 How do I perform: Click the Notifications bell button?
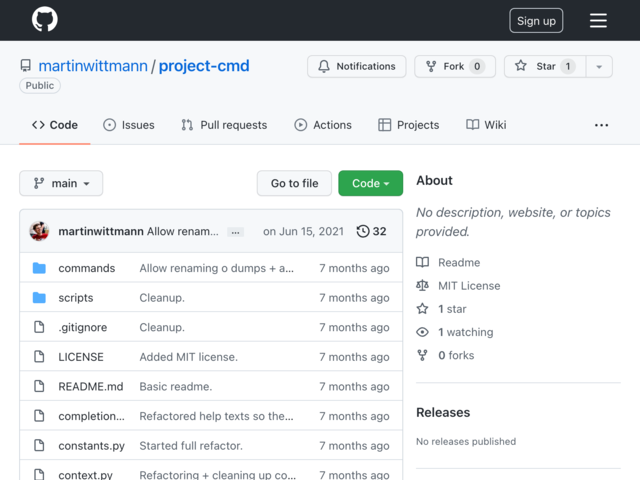[x=356, y=66]
